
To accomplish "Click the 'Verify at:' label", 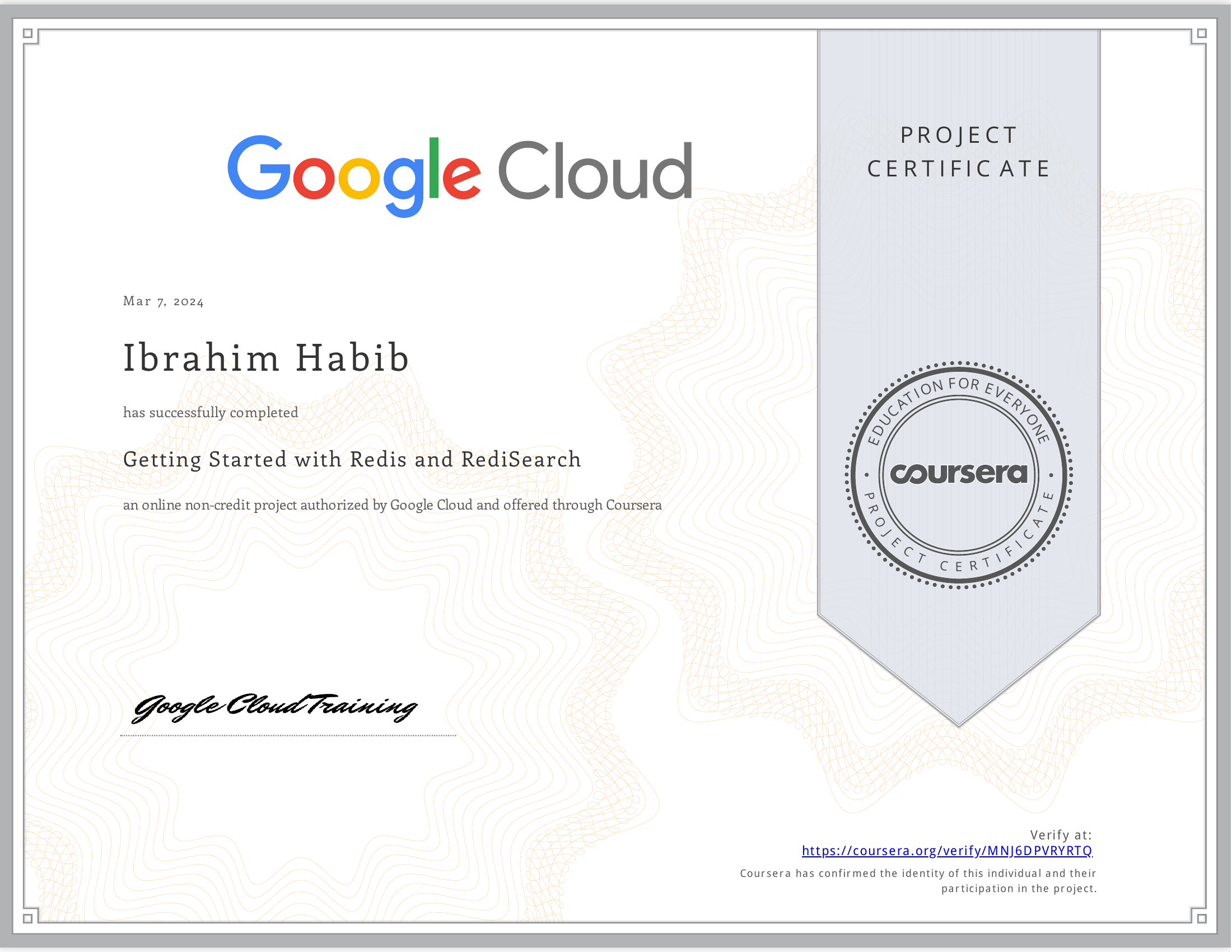I will tap(1061, 835).
